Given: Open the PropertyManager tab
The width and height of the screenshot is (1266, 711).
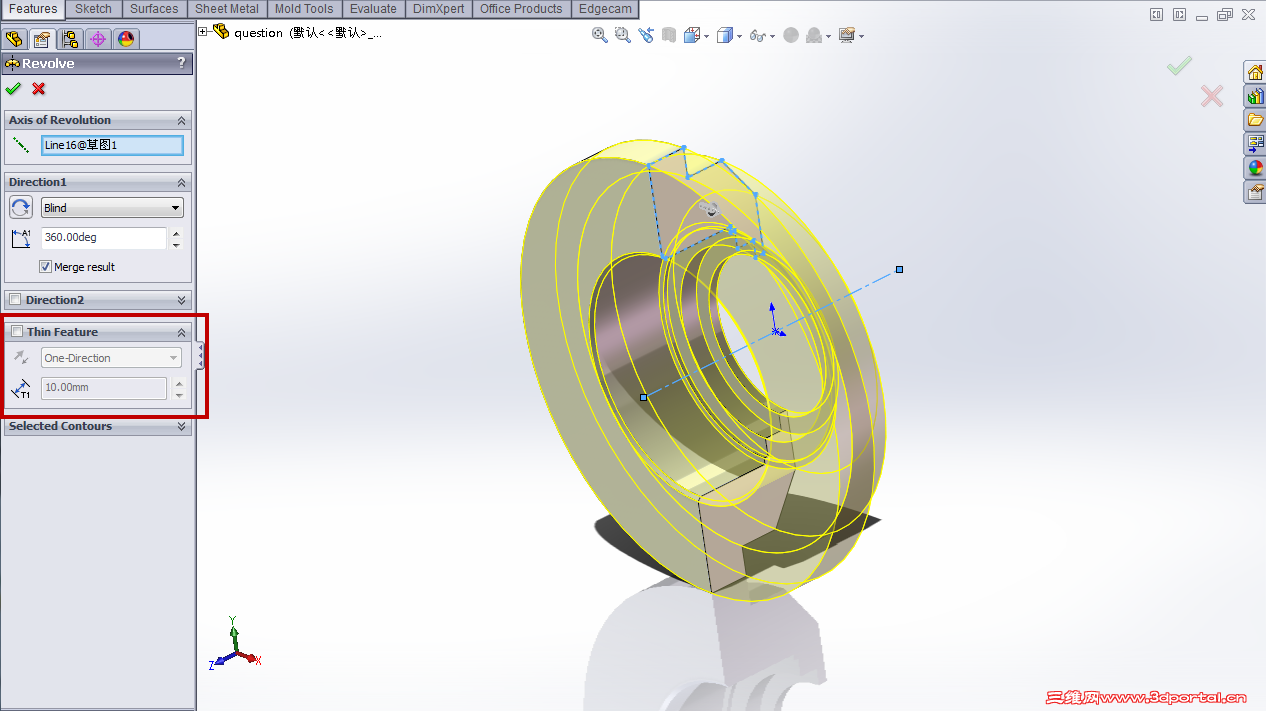Looking at the screenshot, I should pyautogui.click(x=42, y=39).
